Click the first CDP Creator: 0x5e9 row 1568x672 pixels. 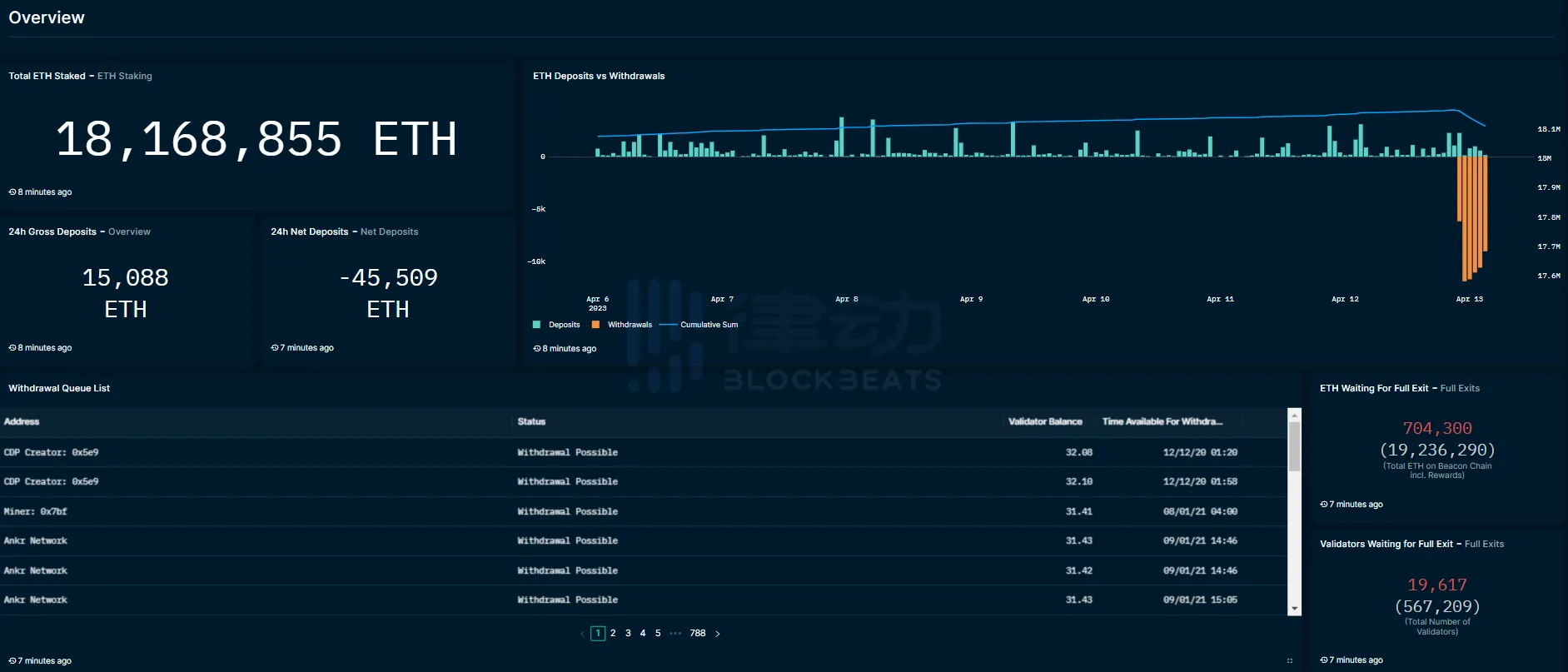[x=52, y=453]
